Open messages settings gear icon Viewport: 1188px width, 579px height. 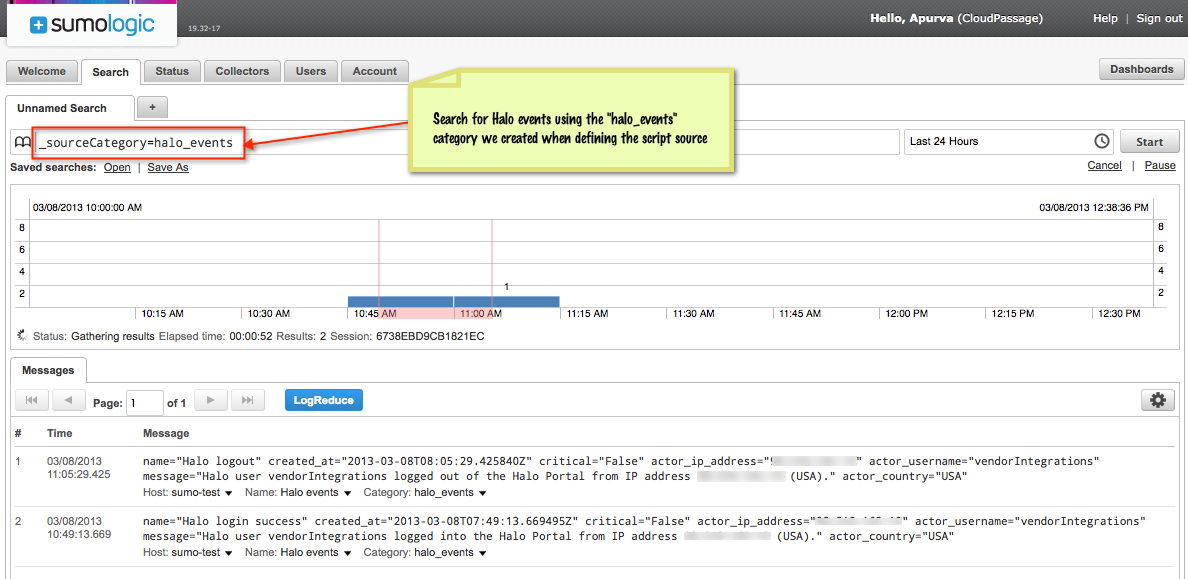1157,401
